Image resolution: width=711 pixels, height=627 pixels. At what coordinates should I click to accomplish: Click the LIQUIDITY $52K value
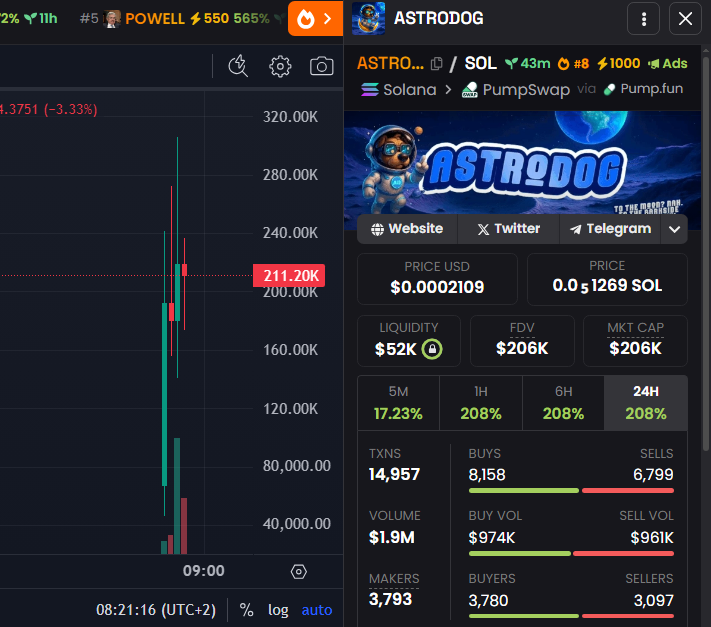(x=395, y=349)
